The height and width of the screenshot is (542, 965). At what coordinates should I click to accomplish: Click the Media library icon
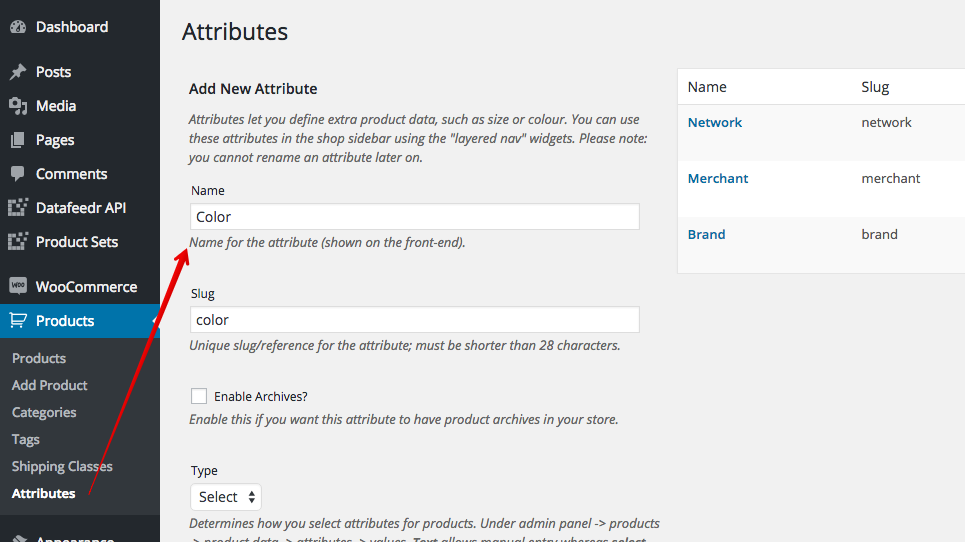click(18, 106)
